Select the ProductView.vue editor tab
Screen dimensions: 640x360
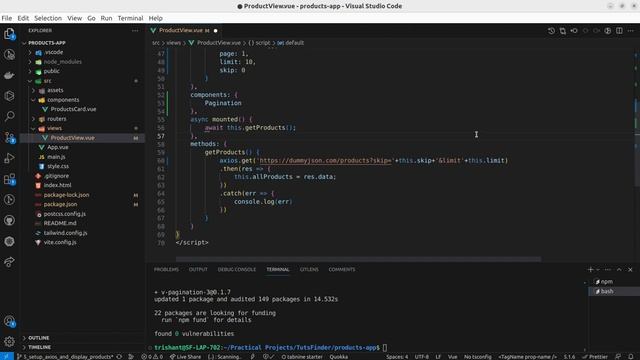point(184,31)
